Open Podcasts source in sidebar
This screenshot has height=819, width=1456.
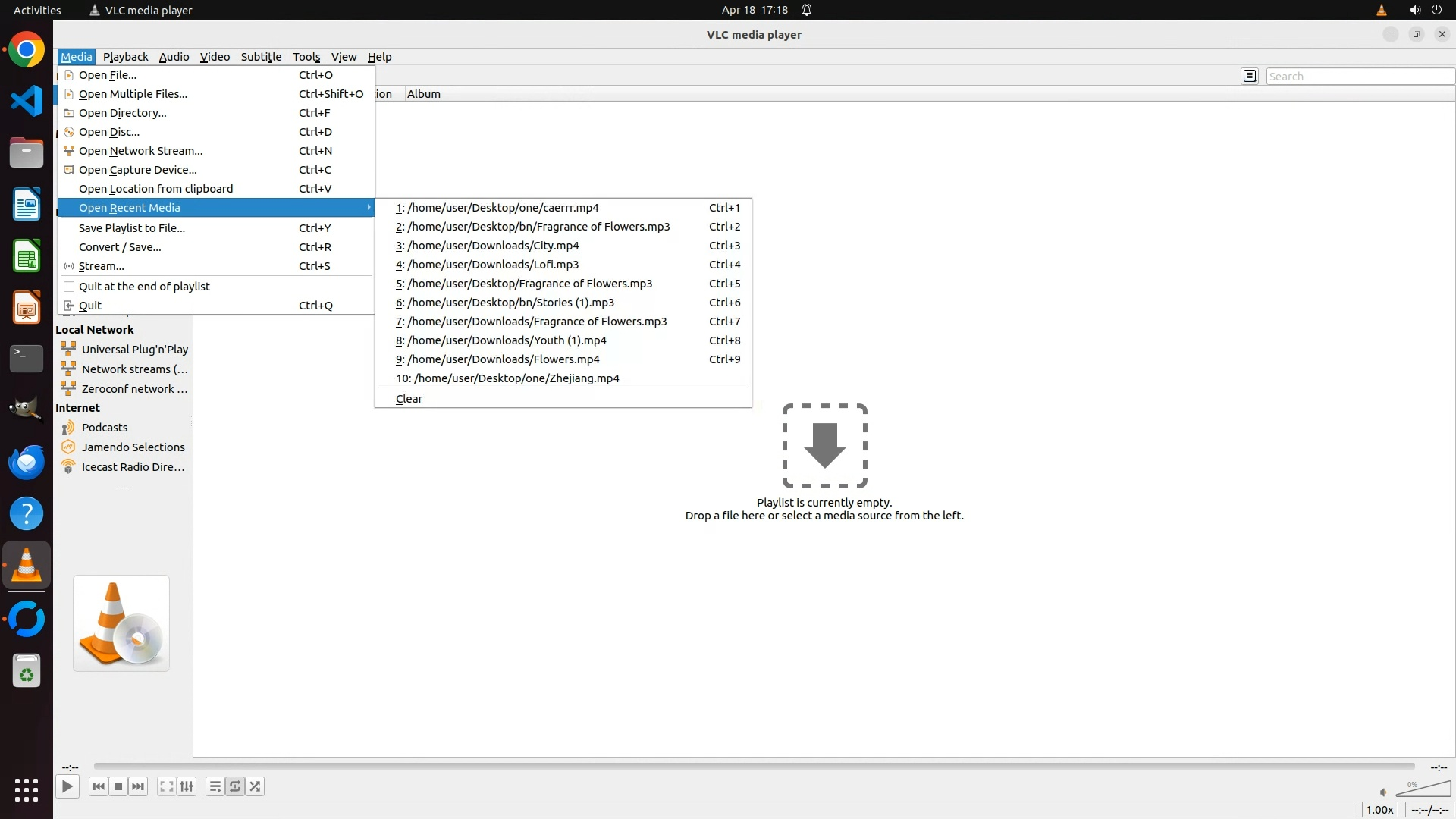tap(105, 428)
